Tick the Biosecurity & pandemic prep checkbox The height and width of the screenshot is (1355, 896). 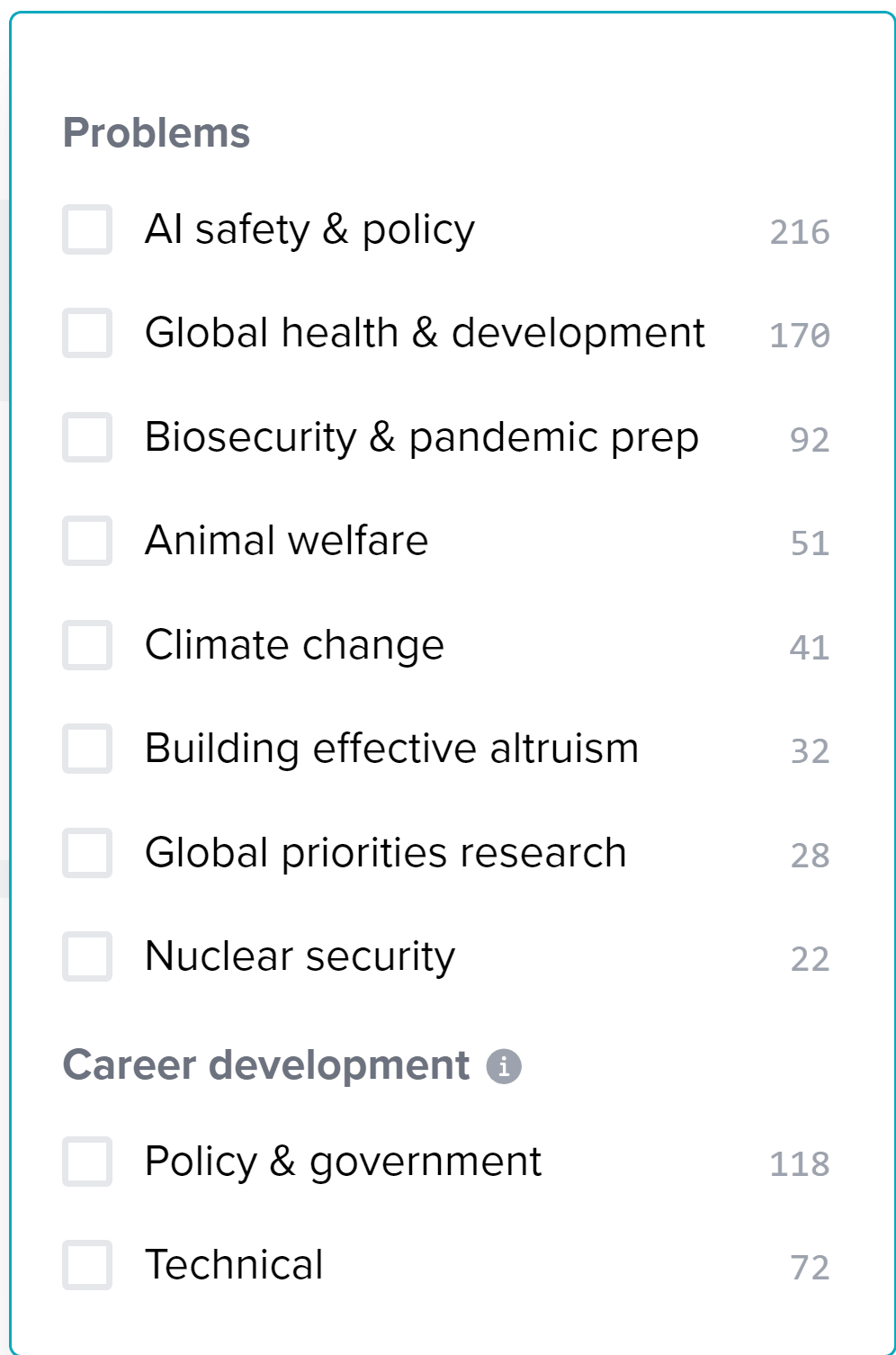click(x=87, y=437)
